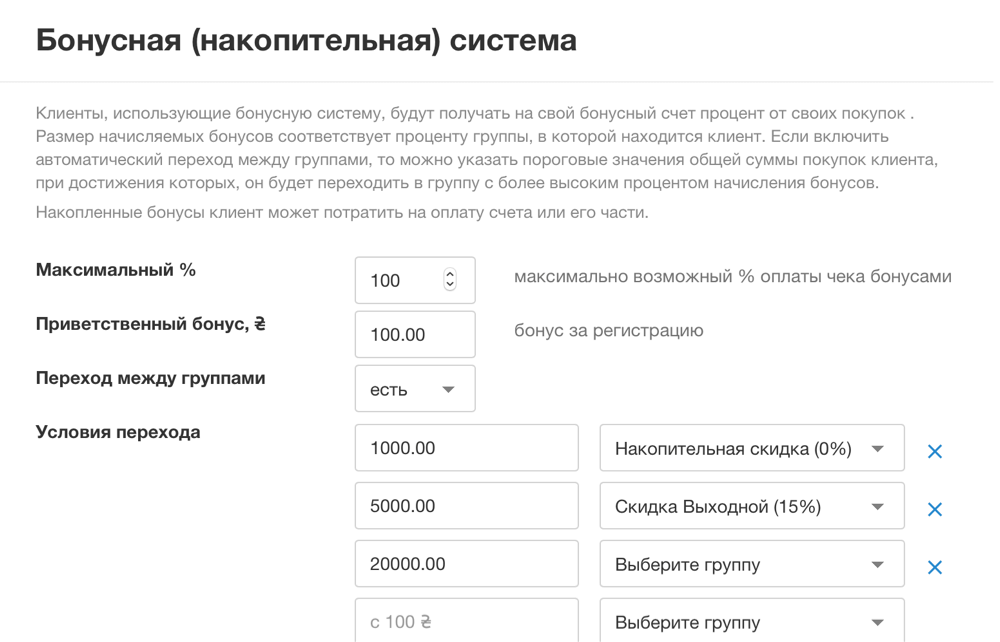Viewport: 1000px width, 642px height.
Task: Click the Максимальный % label
Action: [116, 270]
